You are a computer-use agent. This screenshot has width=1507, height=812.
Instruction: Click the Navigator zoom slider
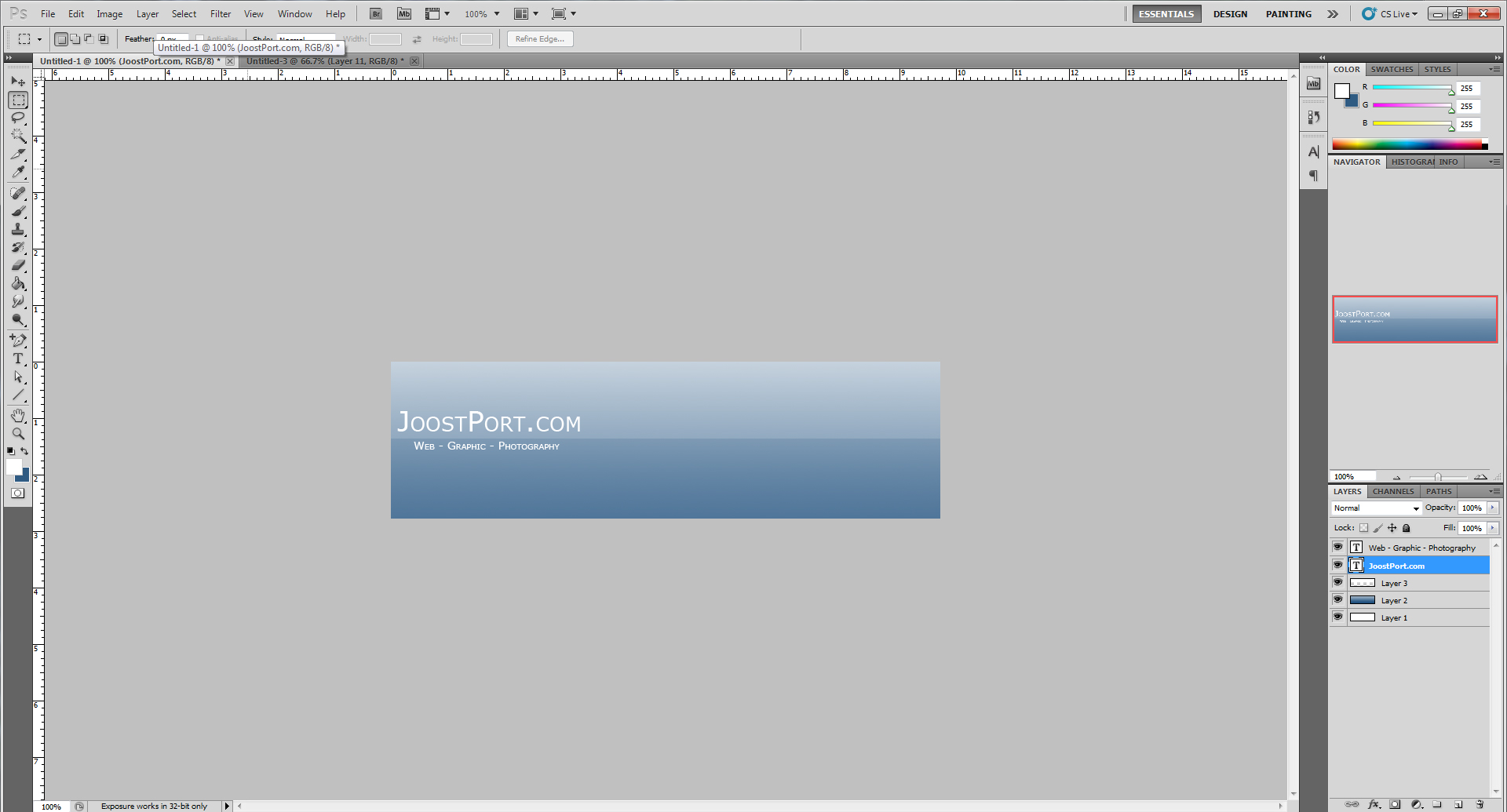[x=1438, y=477]
